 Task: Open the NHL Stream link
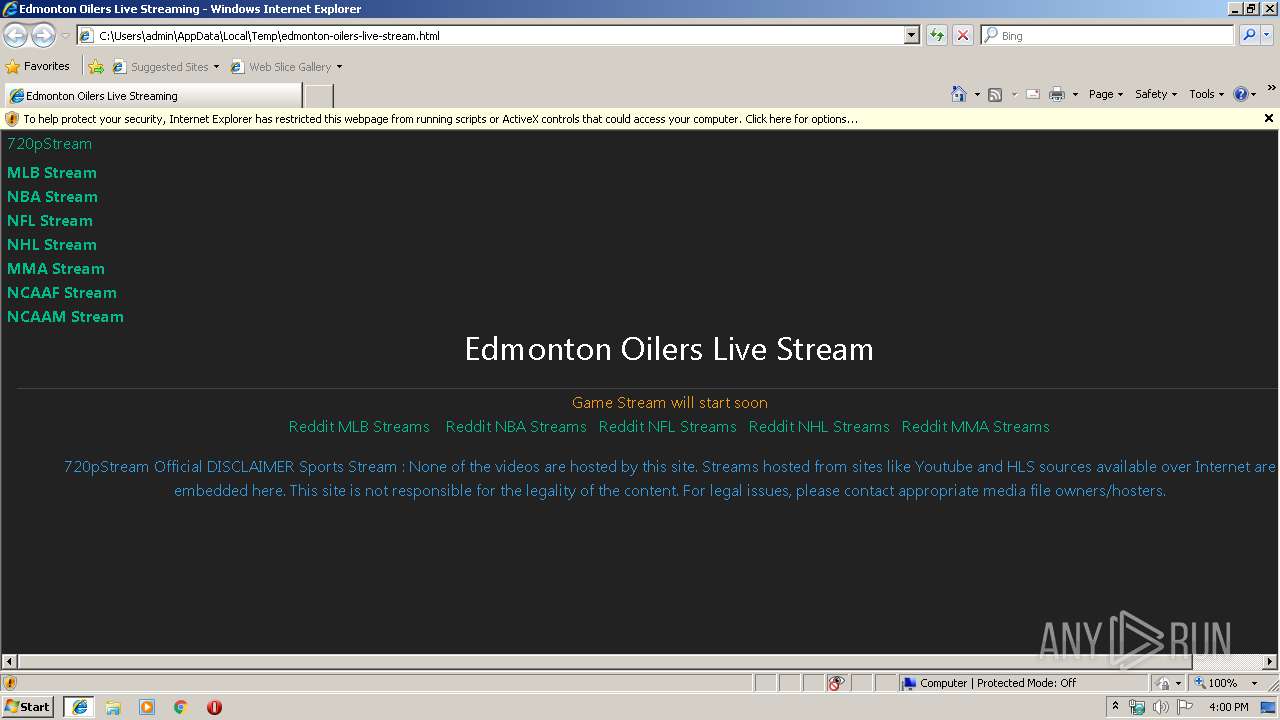tap(52, 245)
